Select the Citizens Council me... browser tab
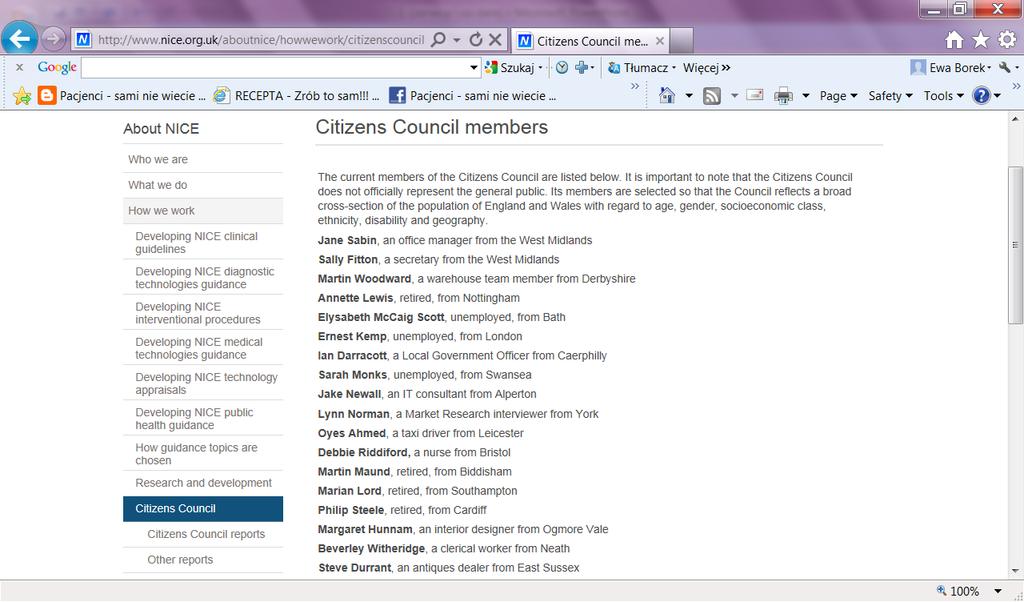Viewport: 1024px width, 602px height. point(590,41)
